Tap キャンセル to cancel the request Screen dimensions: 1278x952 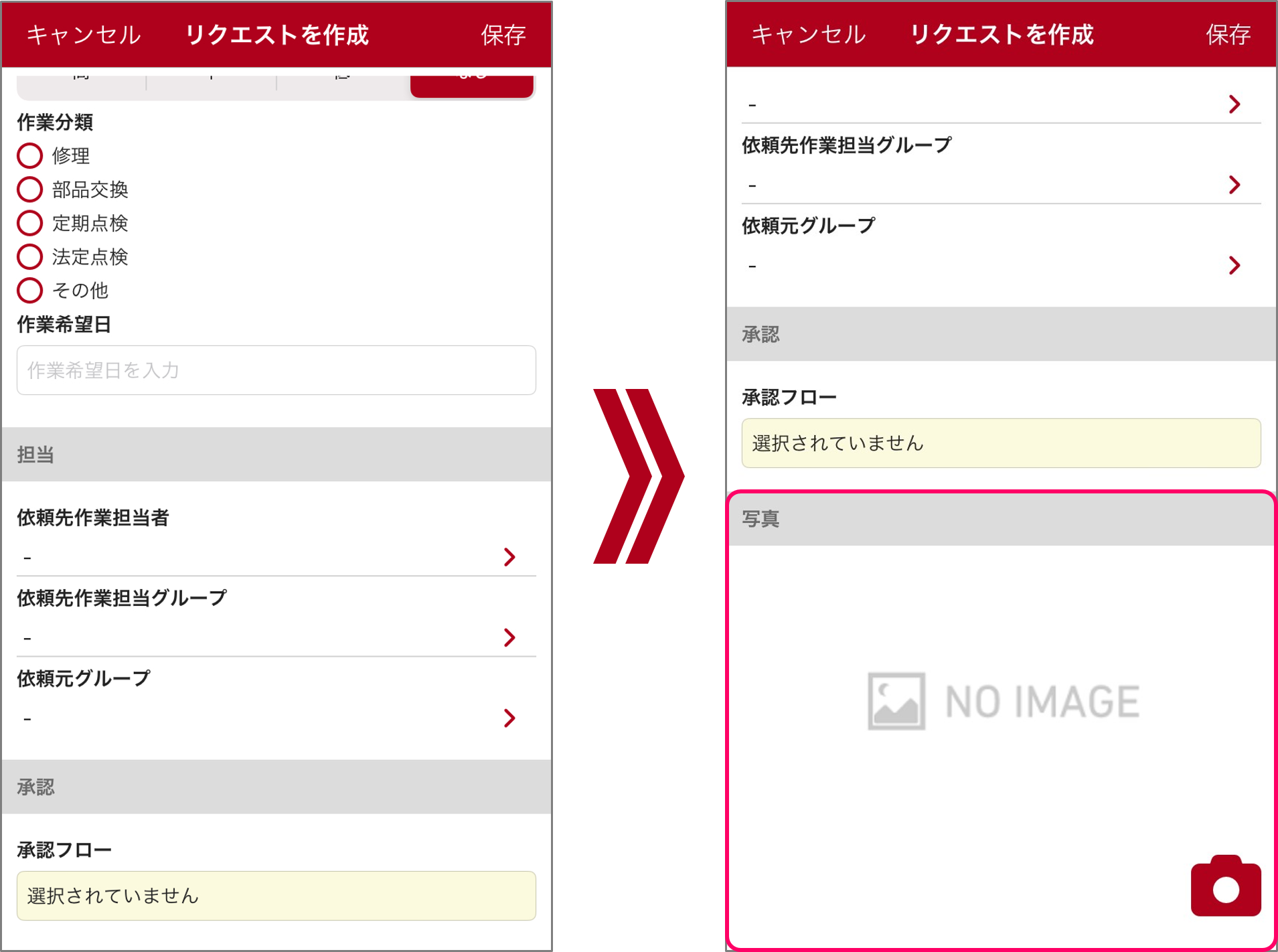[82, 35]
